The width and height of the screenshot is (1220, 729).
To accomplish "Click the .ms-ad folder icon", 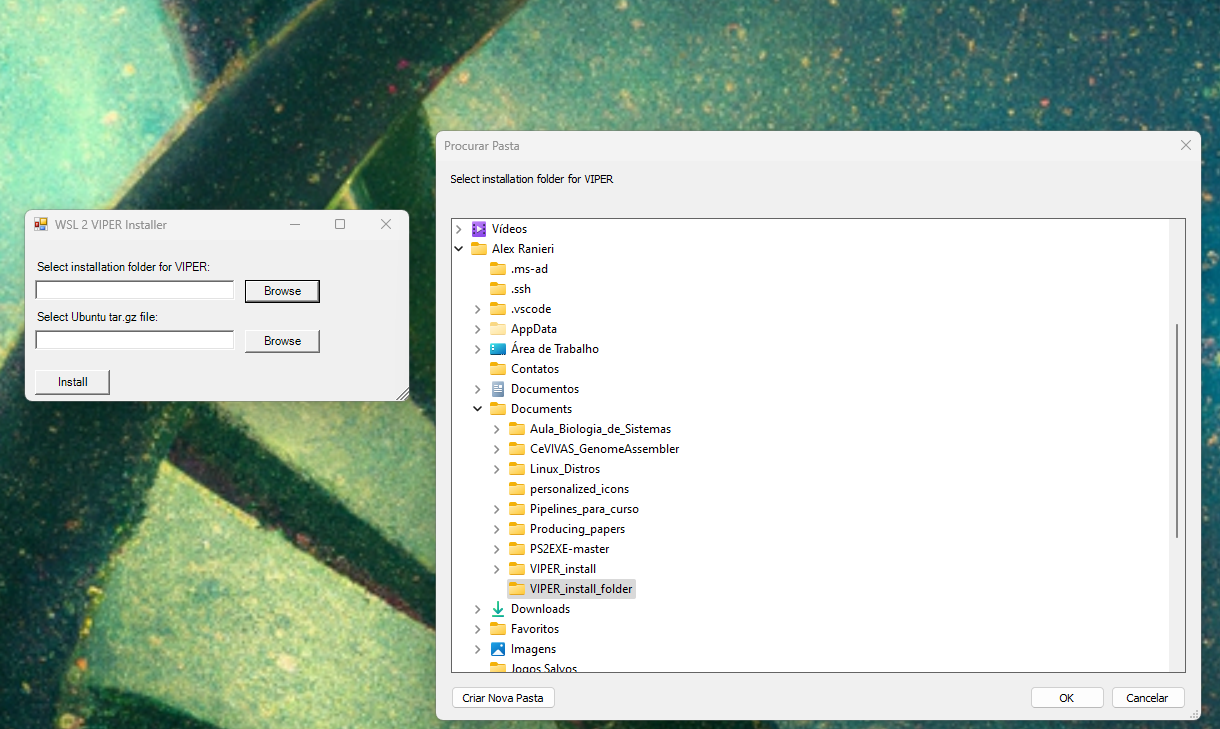I will click(497, 269).
